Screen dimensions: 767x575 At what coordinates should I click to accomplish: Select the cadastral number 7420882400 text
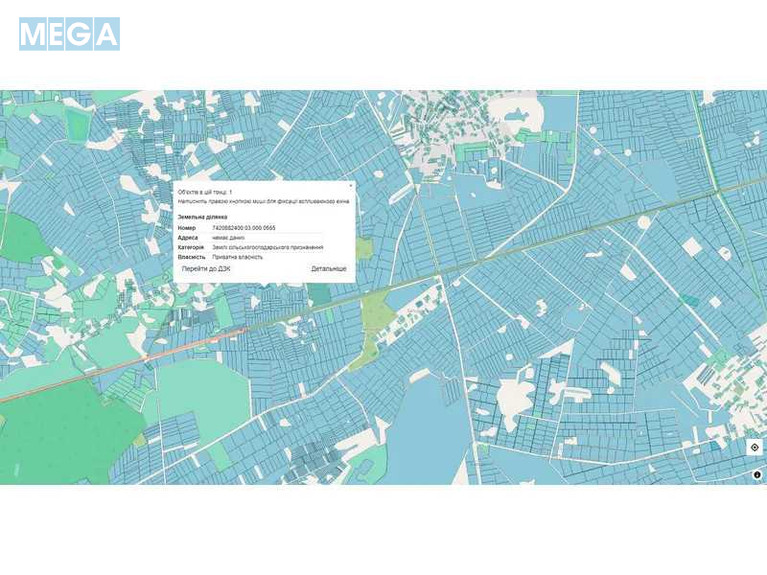(243, 228)
